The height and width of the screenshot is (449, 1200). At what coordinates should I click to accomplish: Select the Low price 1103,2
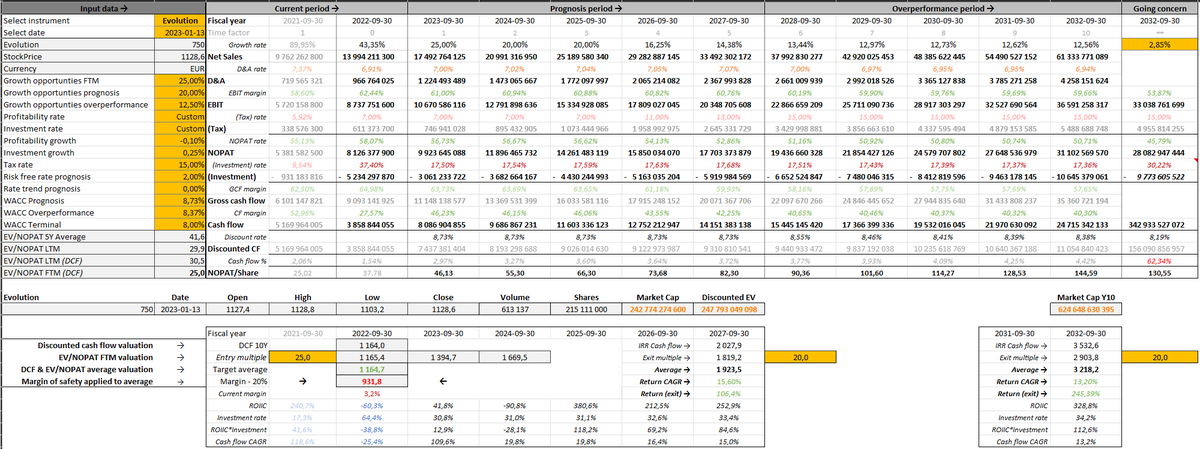370,310
